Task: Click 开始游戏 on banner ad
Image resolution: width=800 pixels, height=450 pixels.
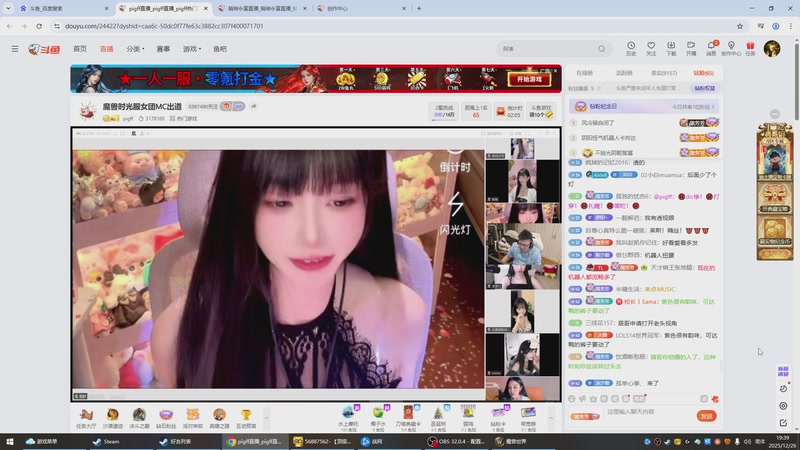Action: pyautogui.click(x=529, y=79)
